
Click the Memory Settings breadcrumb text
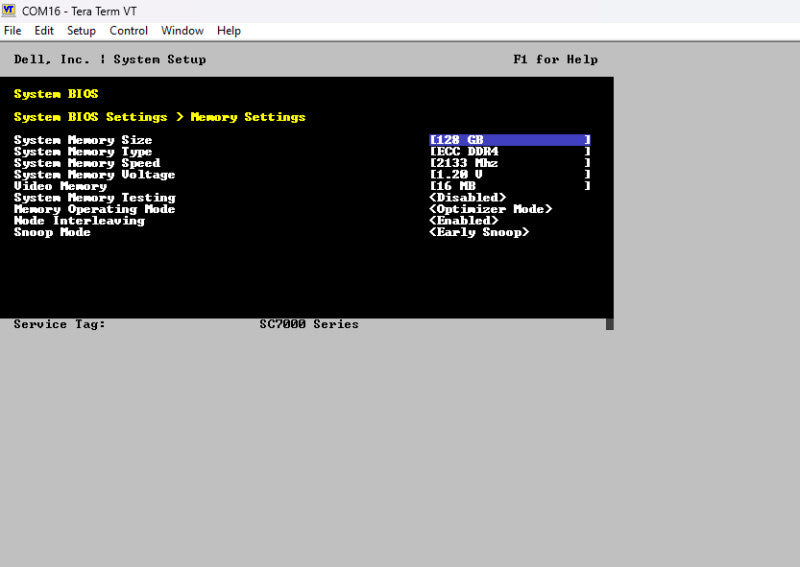pos(248,117)
